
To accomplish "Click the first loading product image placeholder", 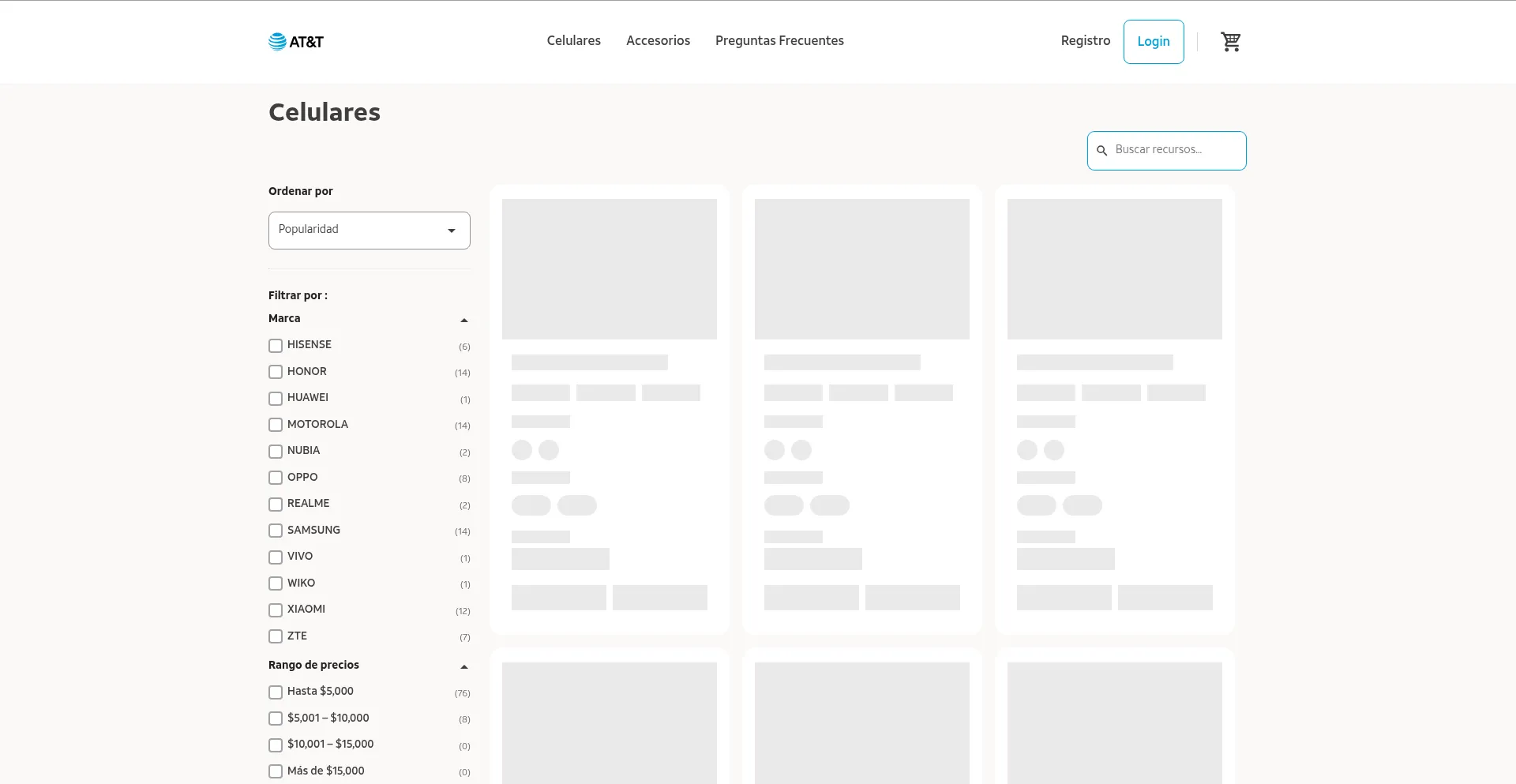I will point(609,269).
